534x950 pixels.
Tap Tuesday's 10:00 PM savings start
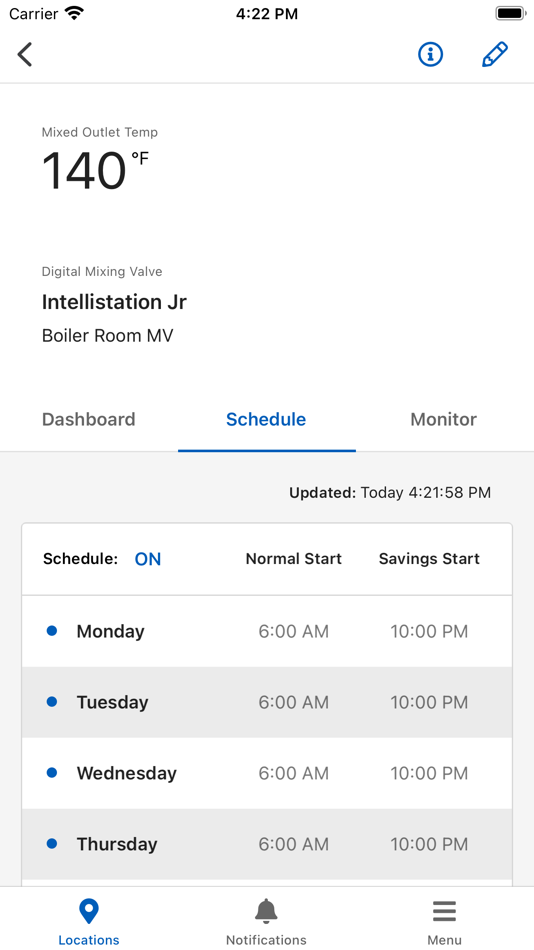[429, 702]
